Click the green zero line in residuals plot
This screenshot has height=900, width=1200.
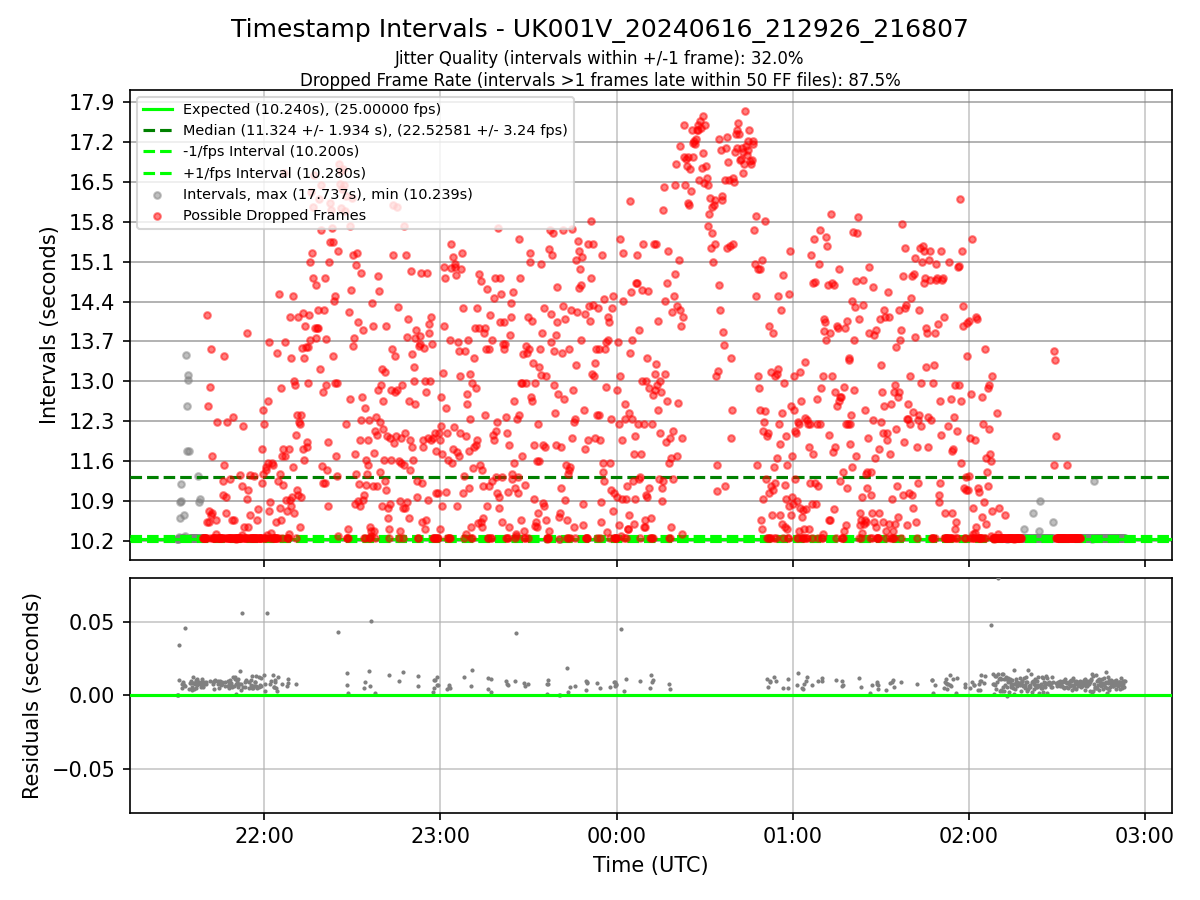(650, 695)
